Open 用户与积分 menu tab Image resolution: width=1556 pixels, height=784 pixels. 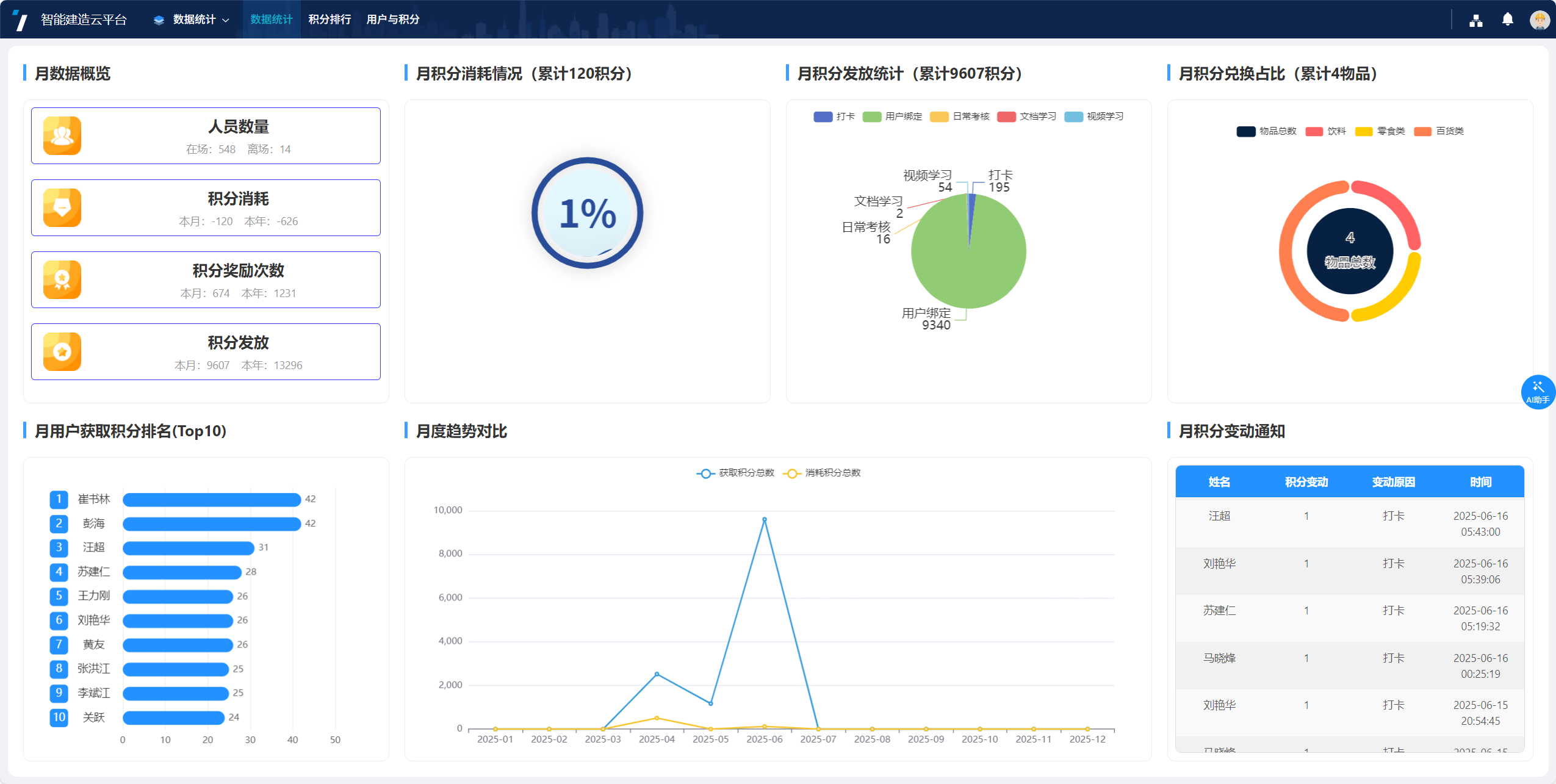392,20
